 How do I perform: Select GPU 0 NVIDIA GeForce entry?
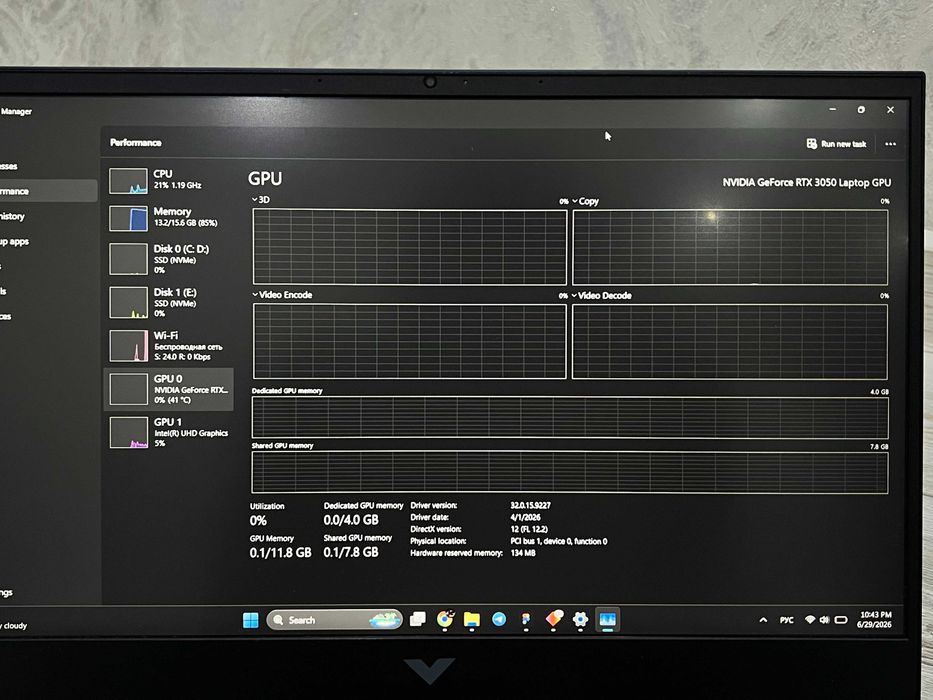point(169,389)
